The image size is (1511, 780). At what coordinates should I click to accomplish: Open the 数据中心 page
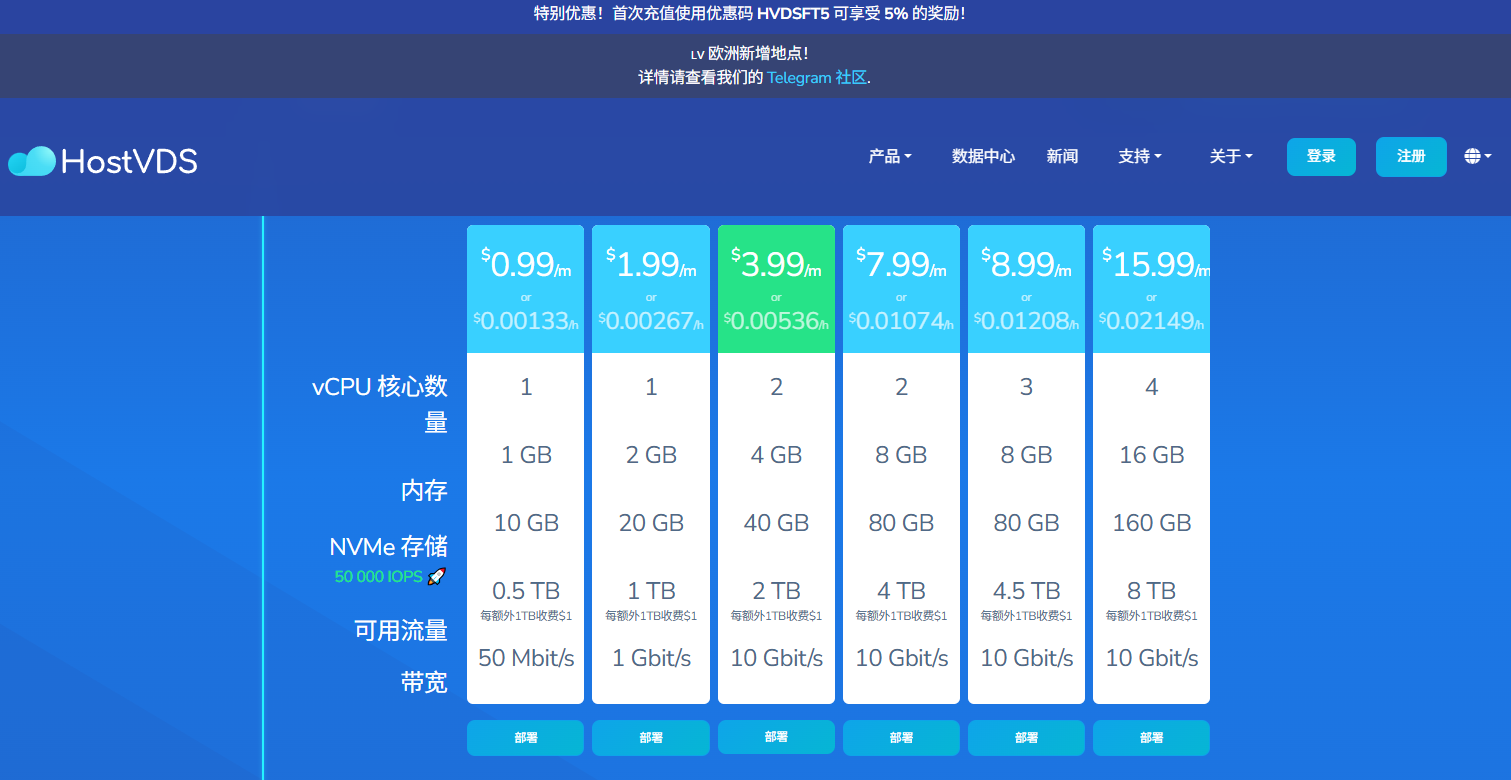pos(982,156)
